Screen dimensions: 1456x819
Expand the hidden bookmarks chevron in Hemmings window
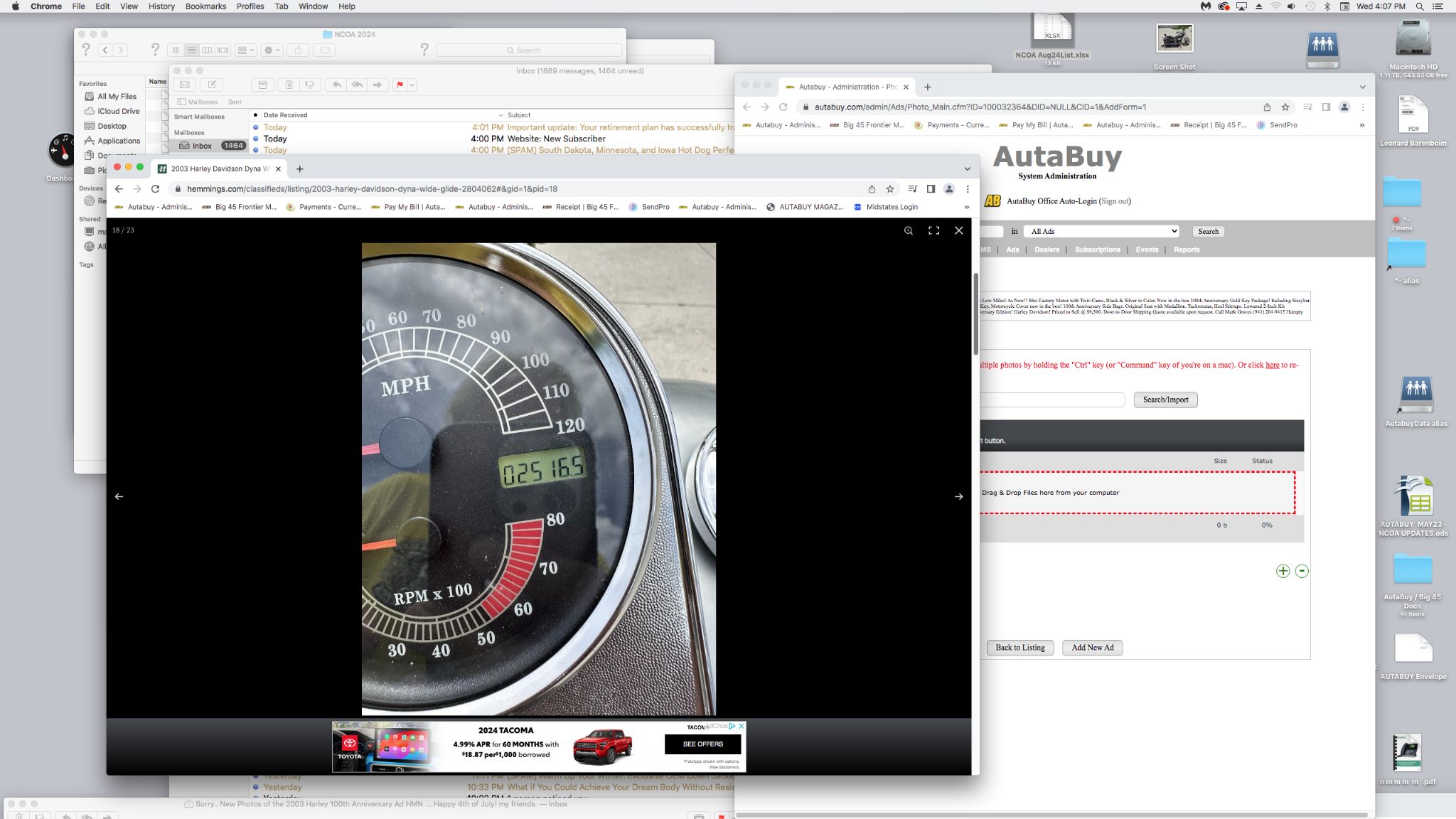[x=966, y=207]
